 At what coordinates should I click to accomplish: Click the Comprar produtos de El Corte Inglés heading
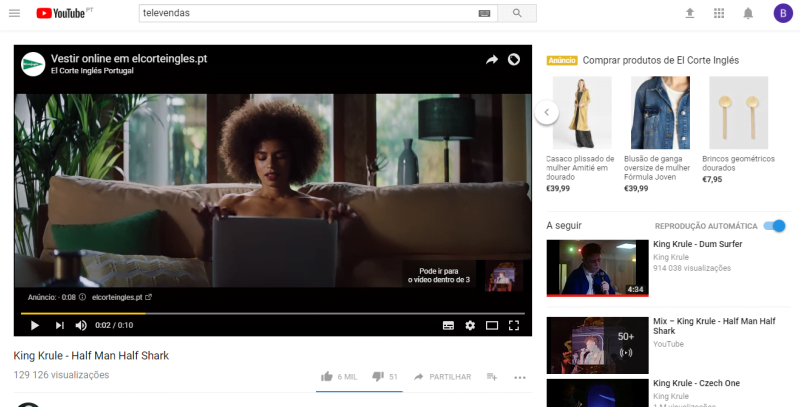[x=661, y=60]
